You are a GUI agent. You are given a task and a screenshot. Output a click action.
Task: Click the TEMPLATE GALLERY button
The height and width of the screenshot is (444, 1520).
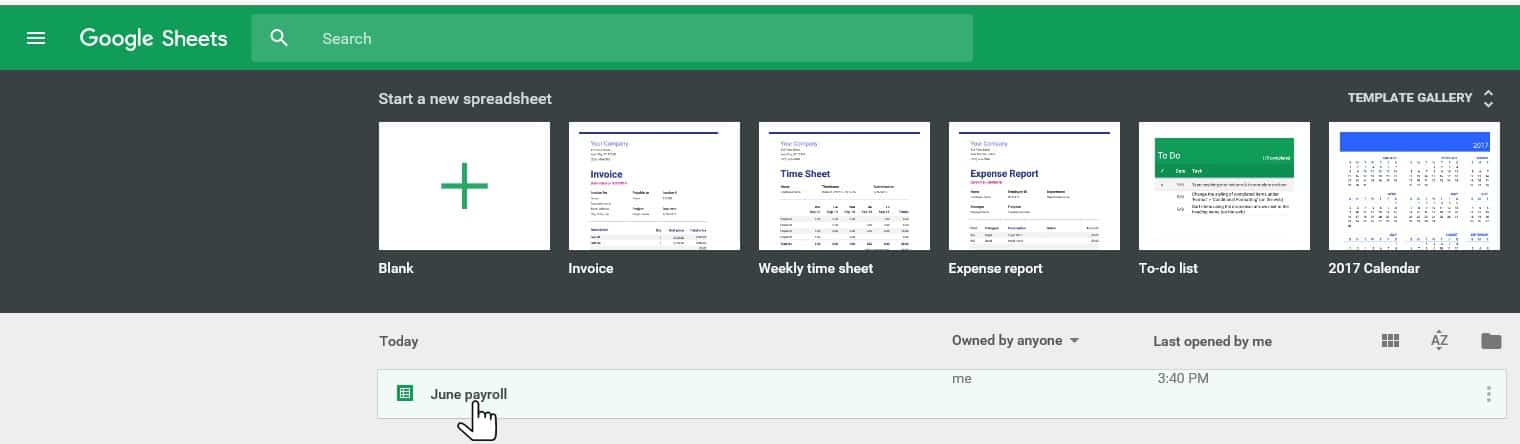pos(1410,98)
